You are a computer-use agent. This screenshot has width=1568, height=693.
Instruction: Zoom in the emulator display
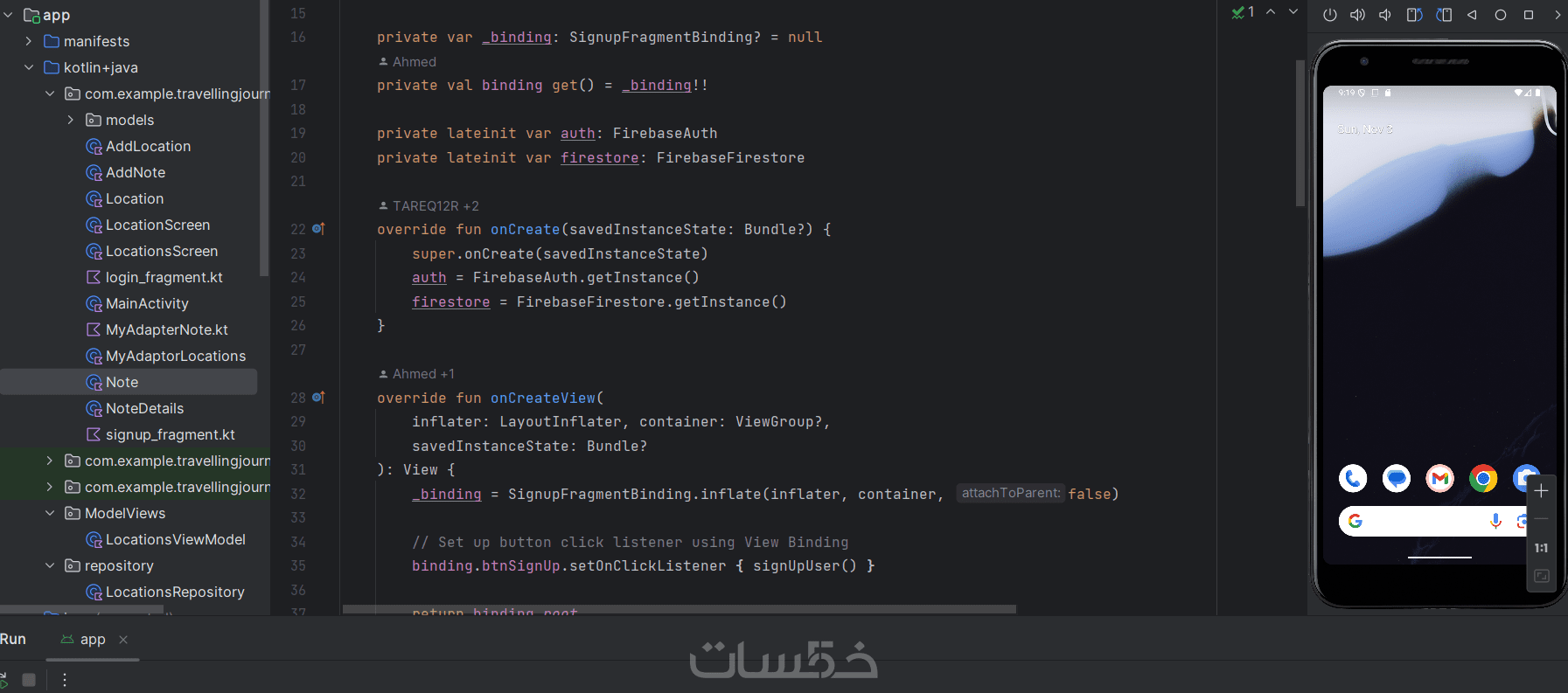pos(1541,491)
